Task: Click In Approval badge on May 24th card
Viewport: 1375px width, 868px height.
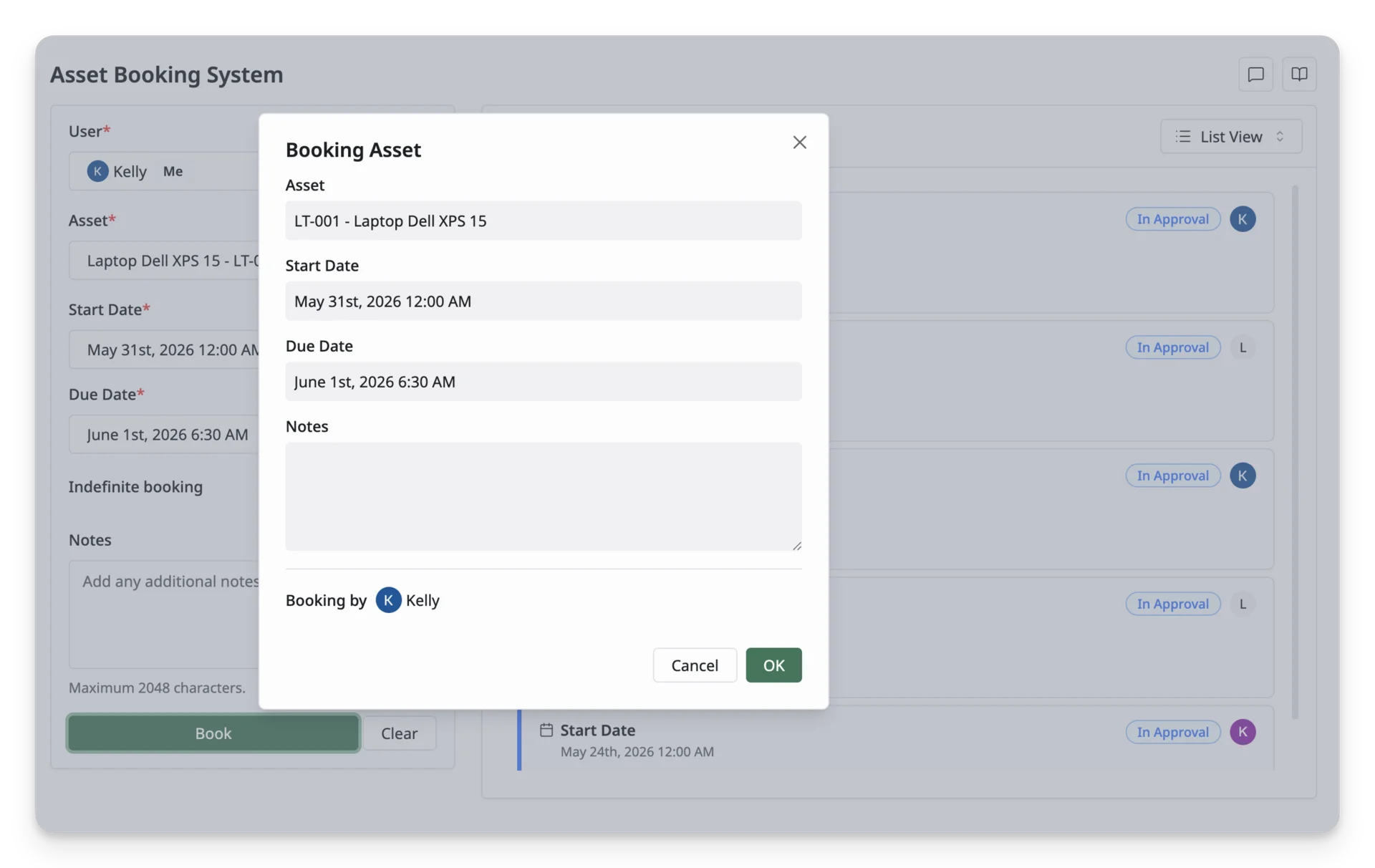Action: point(1172,731)
